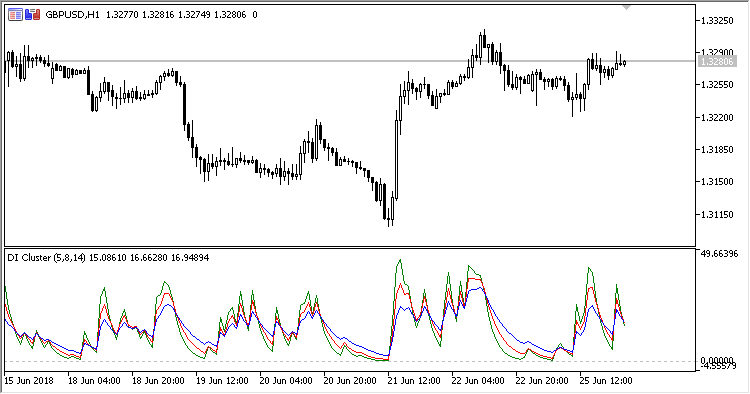The image size is (750, 394).
Task: Click the 1.33250 price axis label
Action: pos(717,21)
